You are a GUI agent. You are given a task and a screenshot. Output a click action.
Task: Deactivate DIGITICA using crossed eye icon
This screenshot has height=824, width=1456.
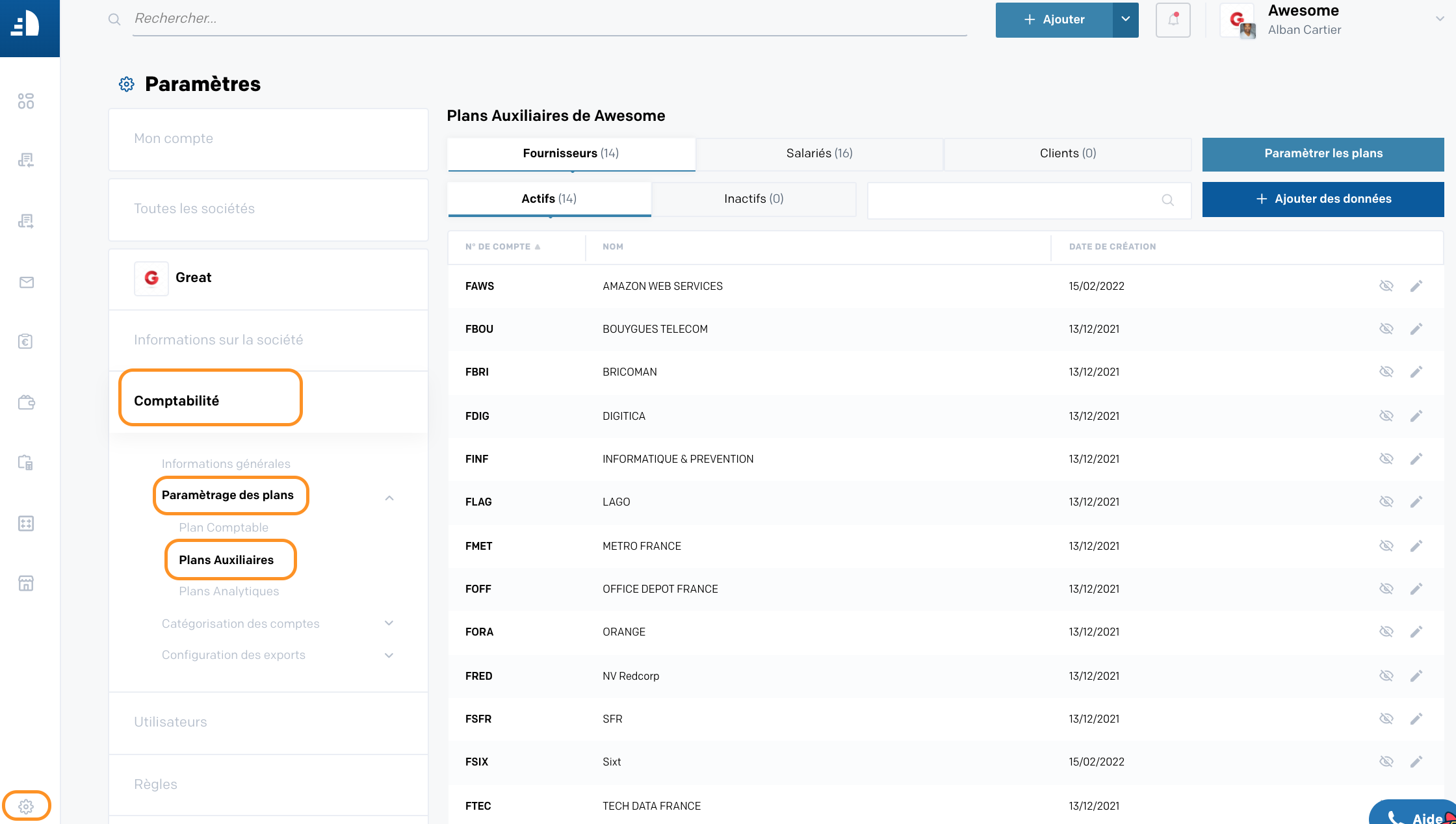pyautogui.click(x=1386, y=416)
